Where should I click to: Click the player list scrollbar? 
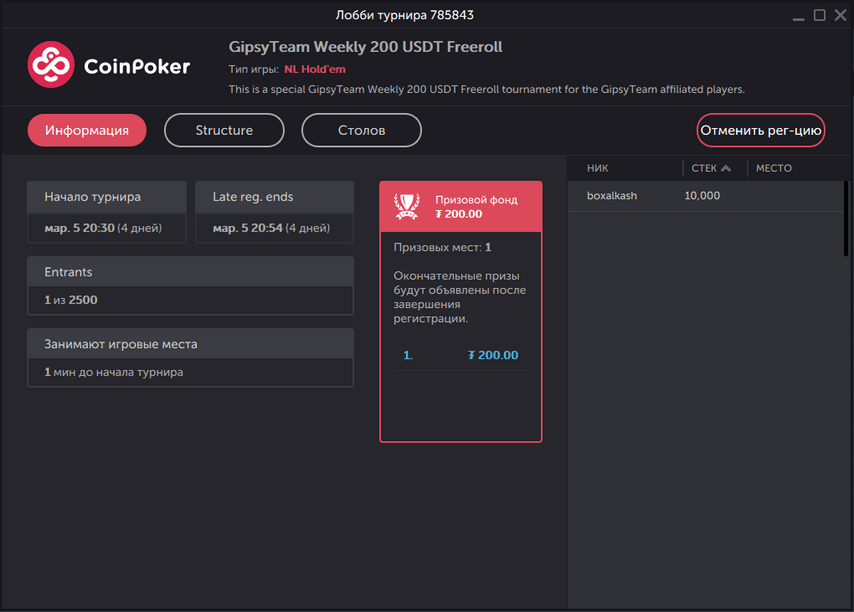click(846, 218)
